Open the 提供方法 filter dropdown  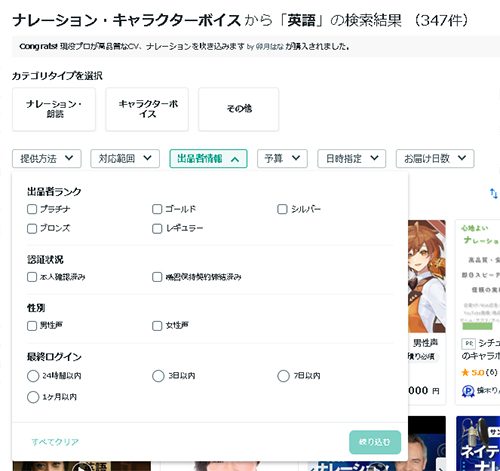tap(47, 158)
